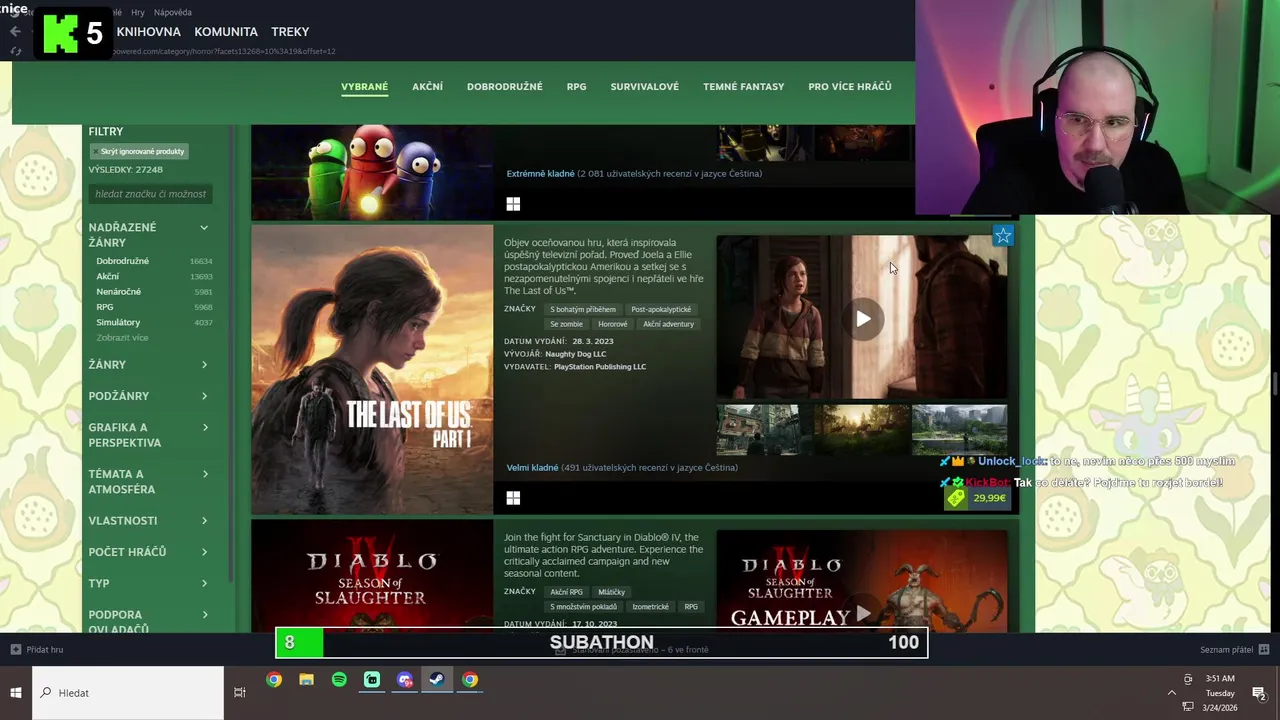Click the filter tag search field
The width and height of the screenshot is (1280, 720).
click(151, 194)
